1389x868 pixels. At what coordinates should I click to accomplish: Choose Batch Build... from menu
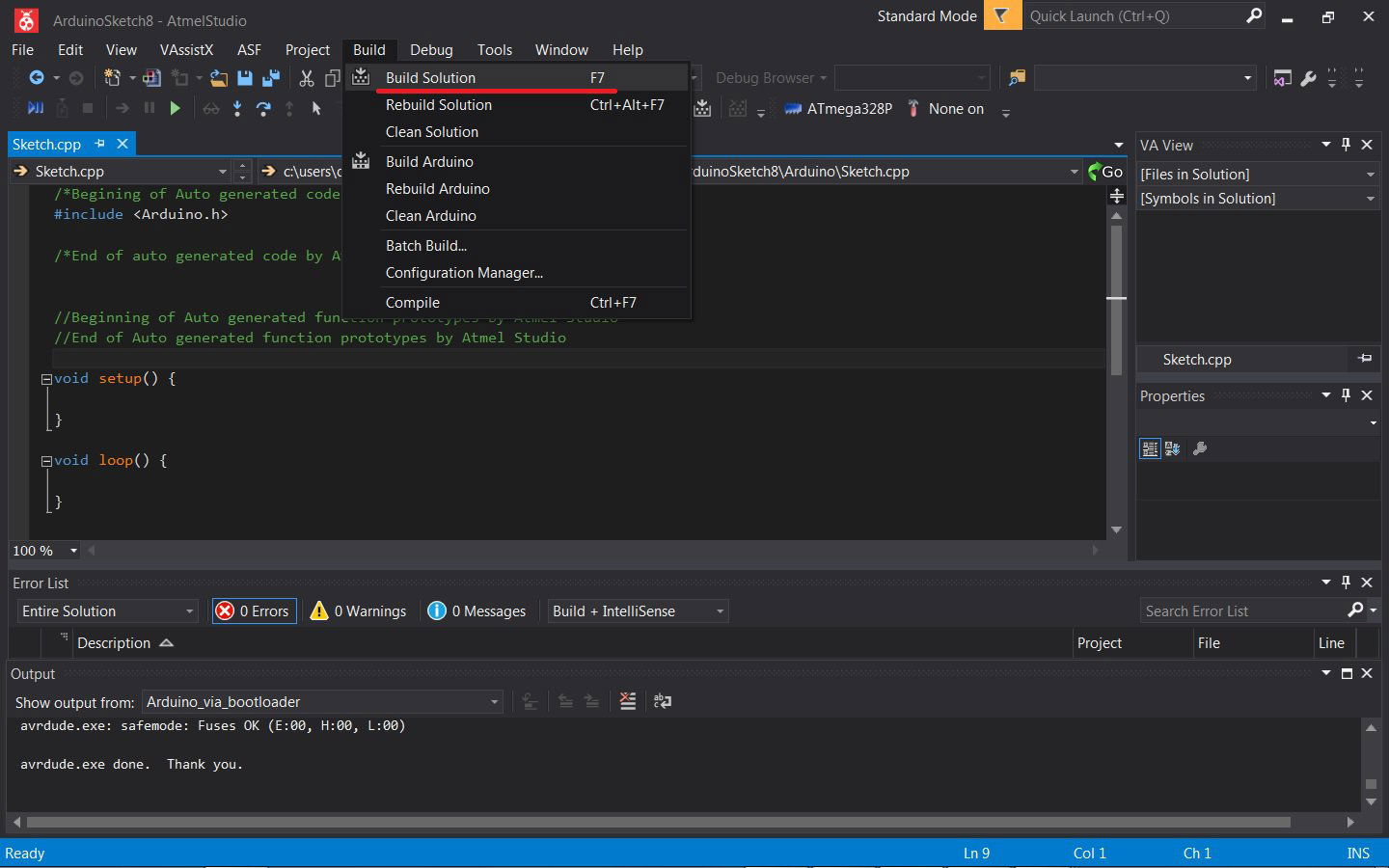[x=517, y=245]
